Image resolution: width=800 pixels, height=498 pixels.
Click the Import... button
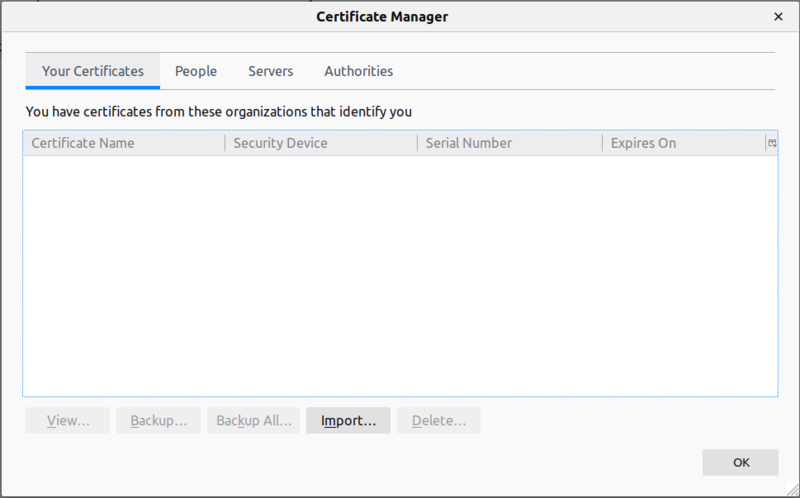click(348, 421)
